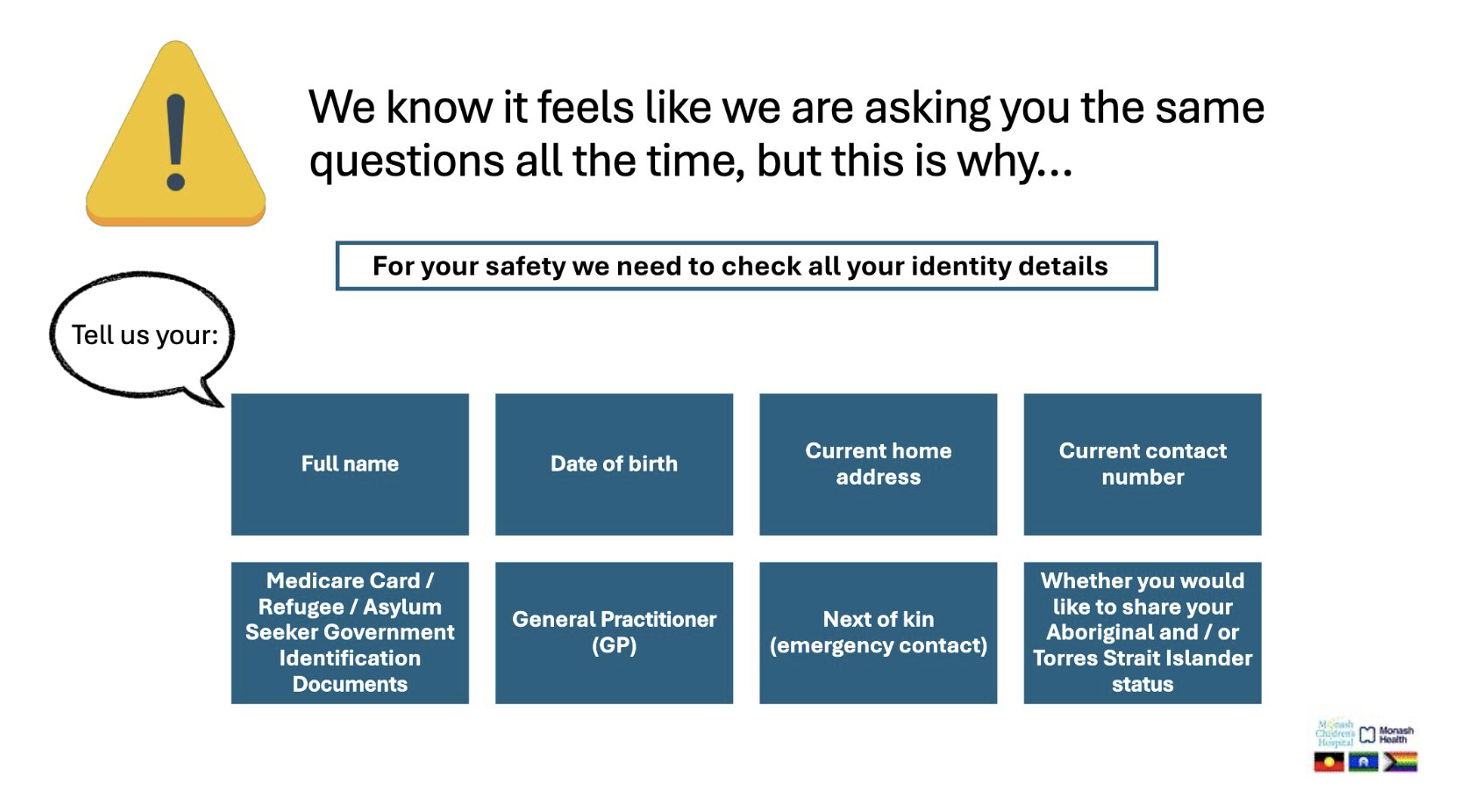The image size is (1460, 796).
Task: Click the Progress Pride flag icon
Action: click(1400, 761)
